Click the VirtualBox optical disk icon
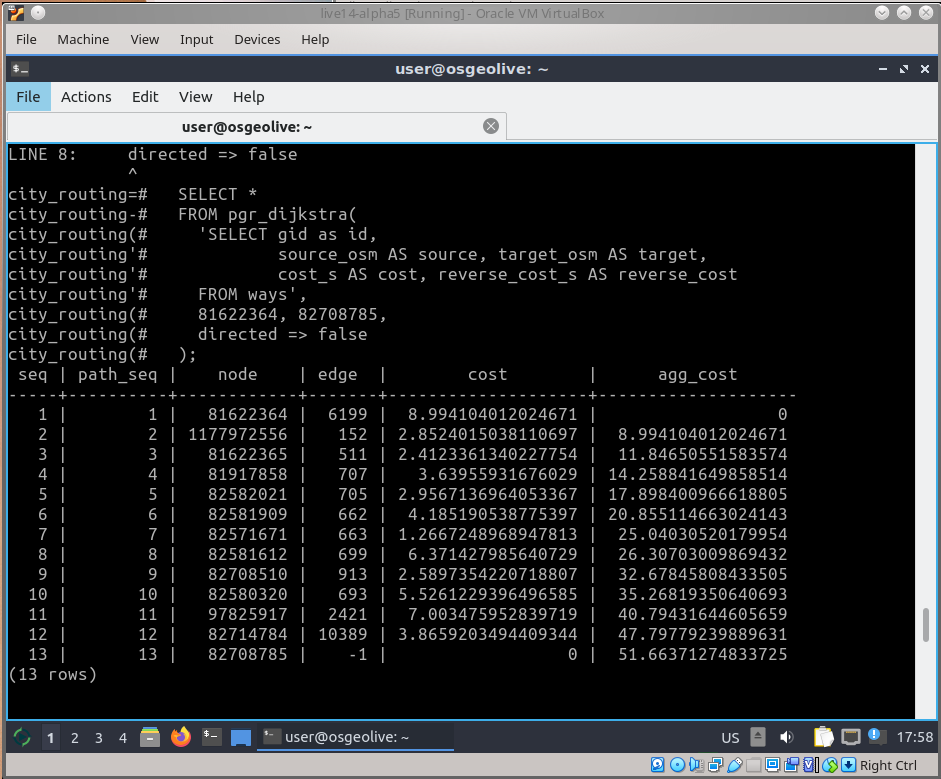The height and width of the screenshot is (779, 941). click(x=678, y=765)
